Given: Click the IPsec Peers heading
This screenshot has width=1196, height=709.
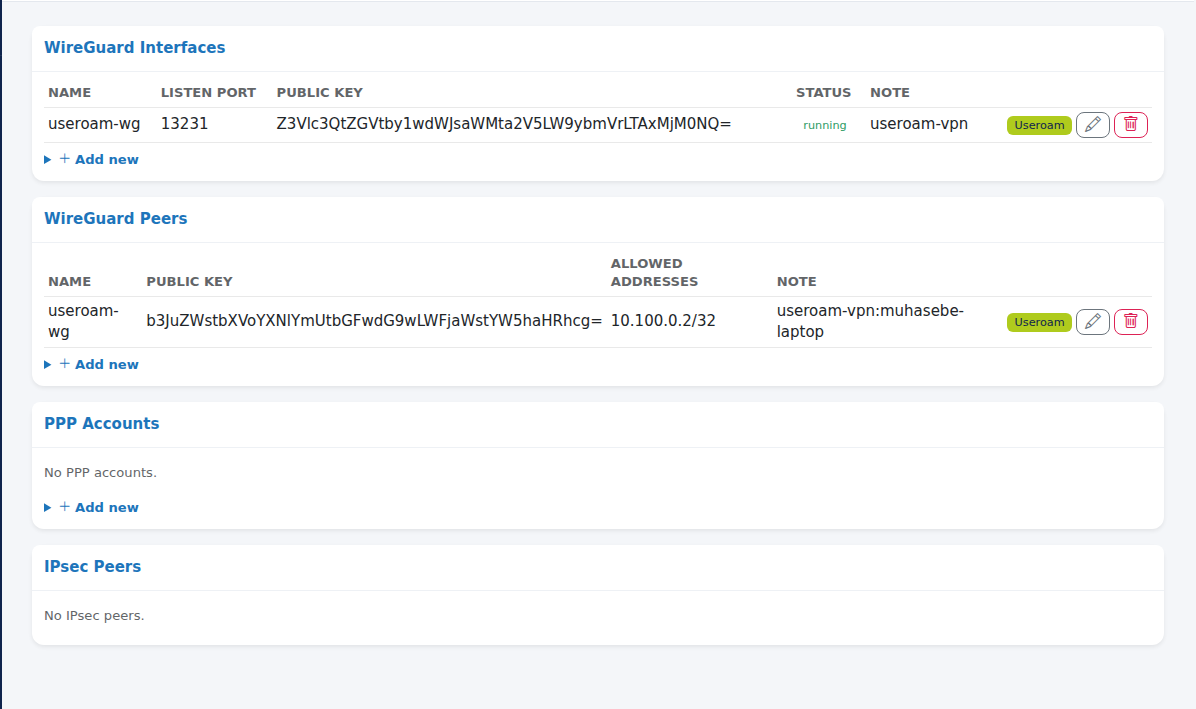Looking at the screenshot, I should tap(92, 566).
